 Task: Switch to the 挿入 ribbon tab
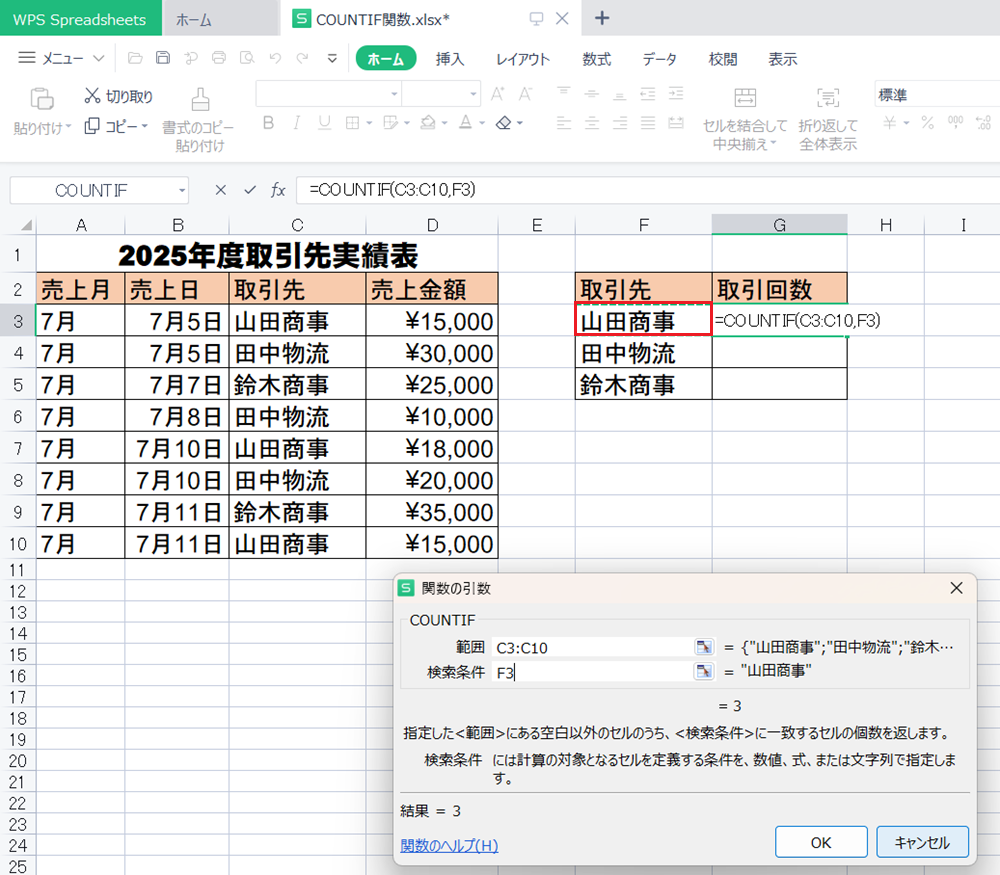(450, 59)
